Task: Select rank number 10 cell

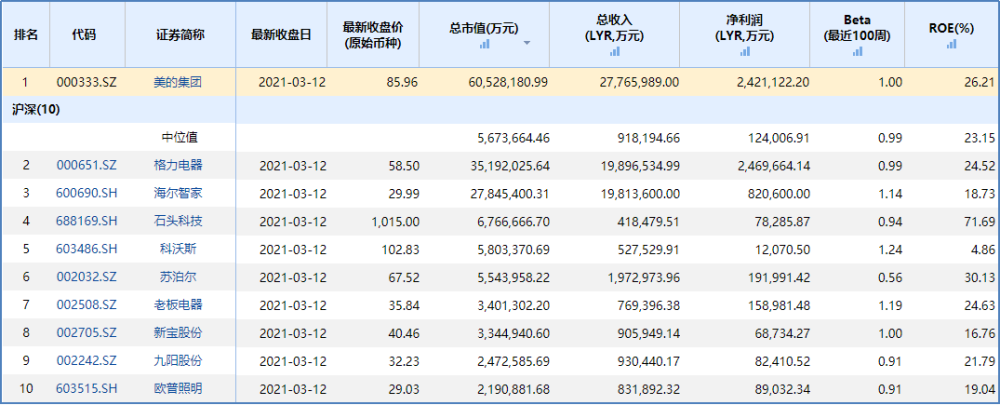Action: (x=26, y=389)
